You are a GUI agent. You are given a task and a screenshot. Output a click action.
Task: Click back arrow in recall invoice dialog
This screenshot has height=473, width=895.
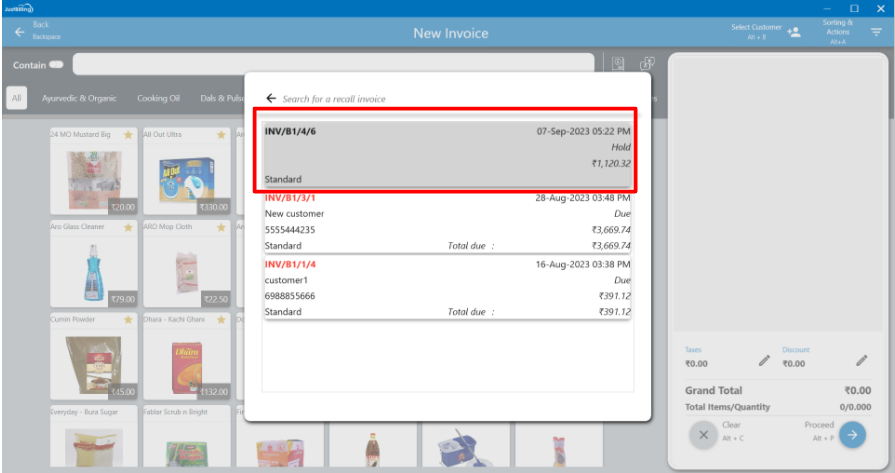click(271, 99)
